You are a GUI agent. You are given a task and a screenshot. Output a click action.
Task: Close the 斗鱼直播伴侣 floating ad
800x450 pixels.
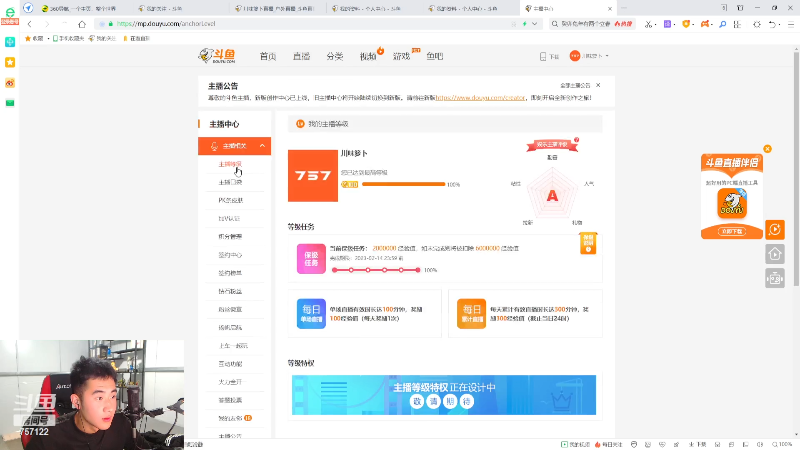767,149
